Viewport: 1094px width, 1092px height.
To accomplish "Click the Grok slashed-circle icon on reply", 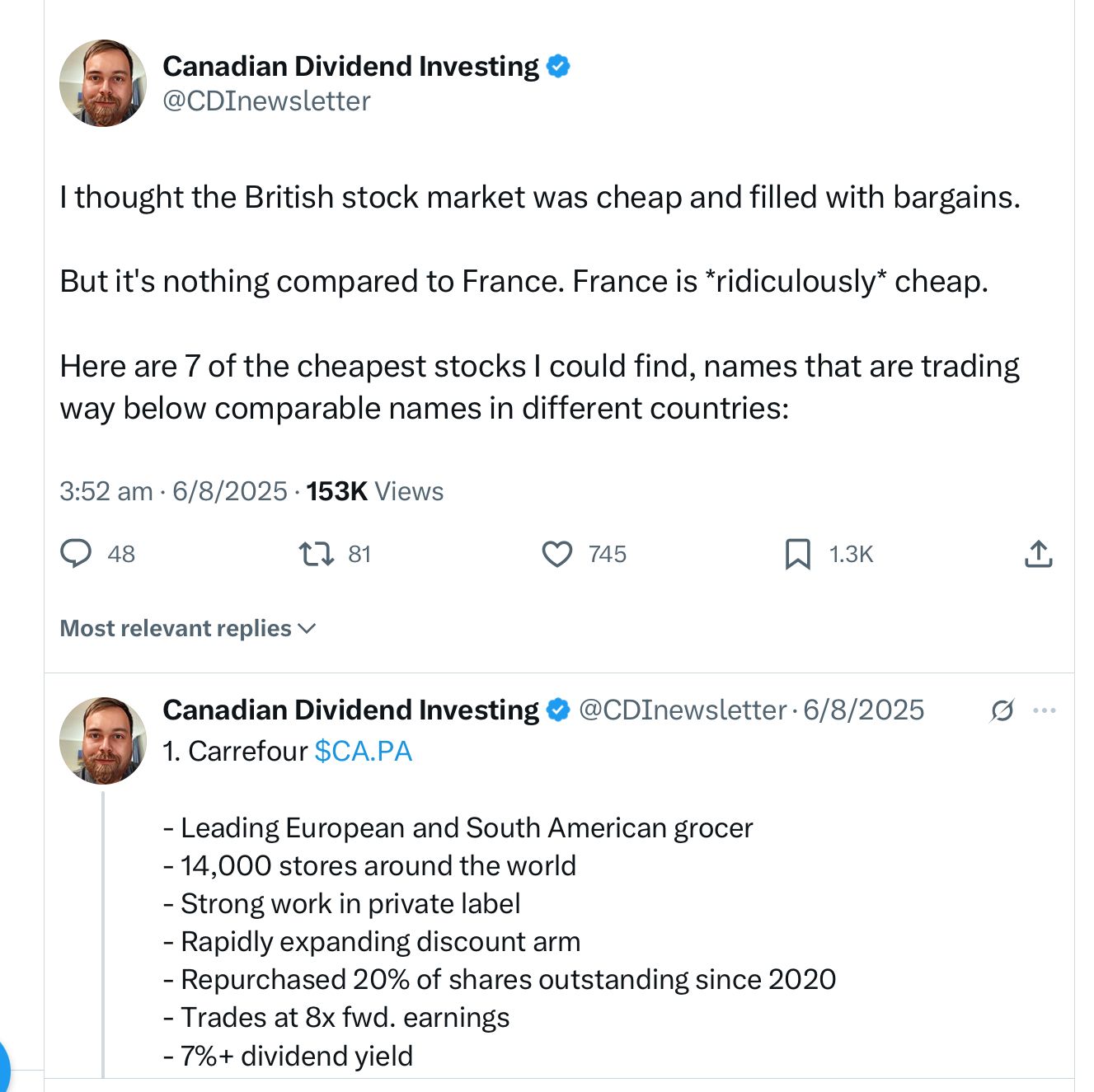I will [x=1002, y=710].
